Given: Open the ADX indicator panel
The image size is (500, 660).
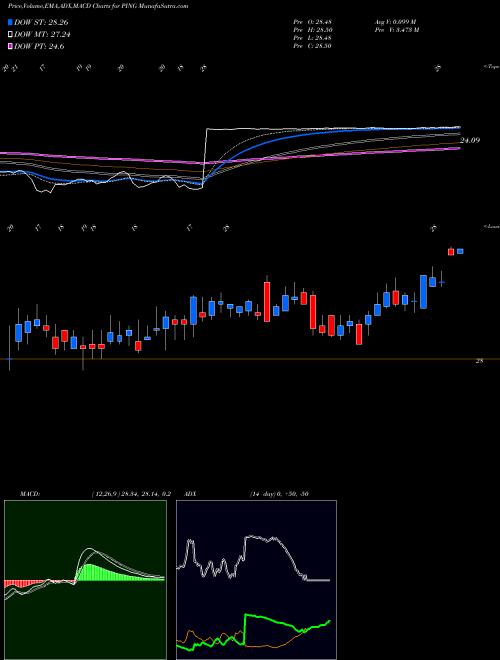Looking at the screenshot, I should [x=256, y=580].
